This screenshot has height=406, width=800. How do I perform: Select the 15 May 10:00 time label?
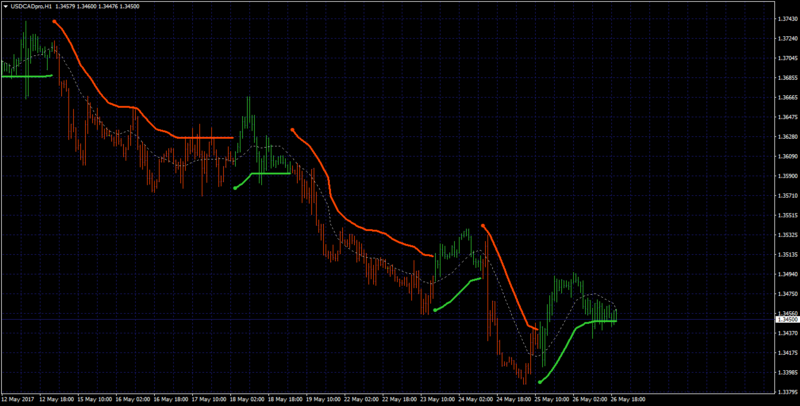coord(94,397)
